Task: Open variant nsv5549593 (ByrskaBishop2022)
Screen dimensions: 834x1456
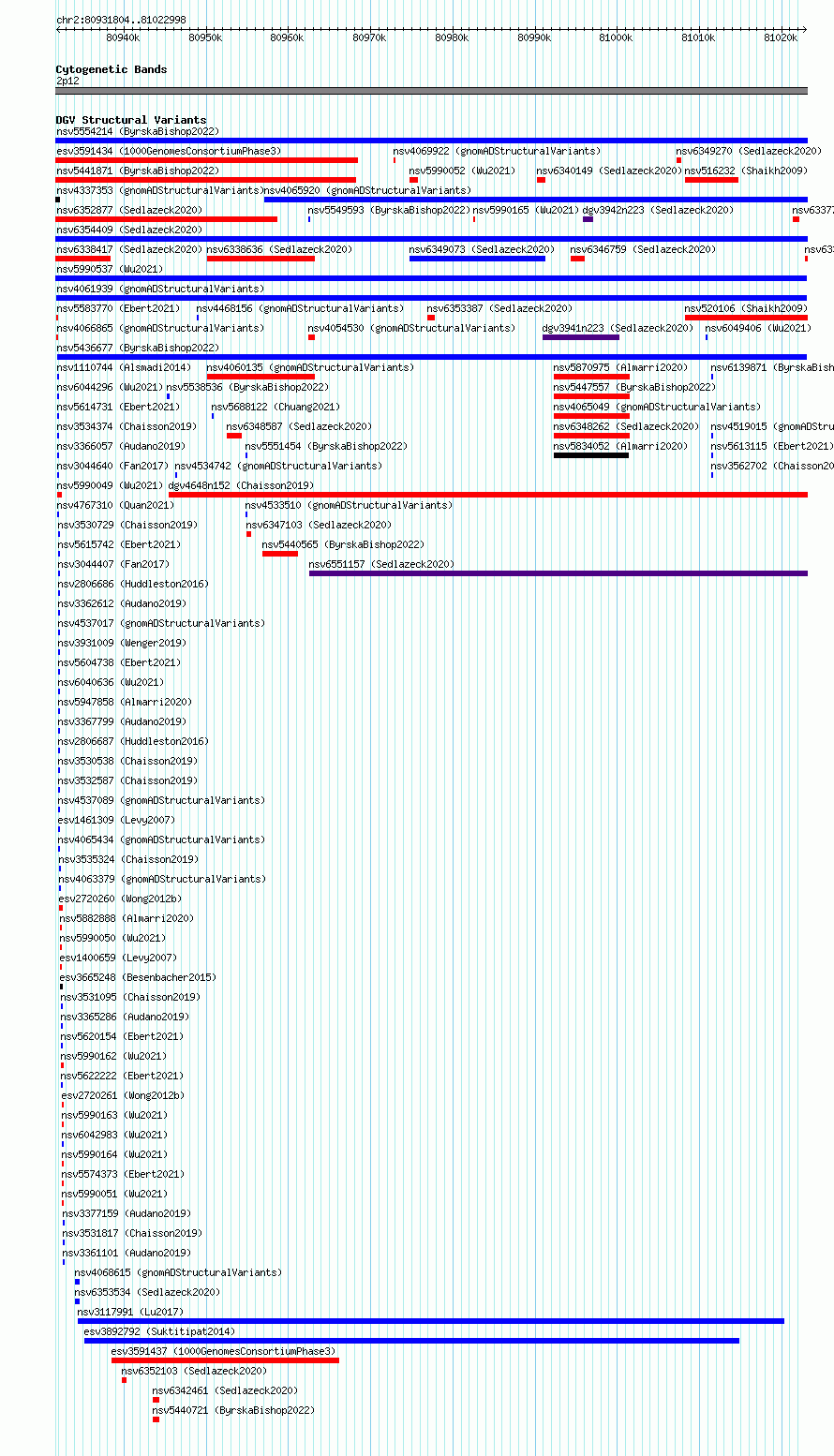Action: 390,210
